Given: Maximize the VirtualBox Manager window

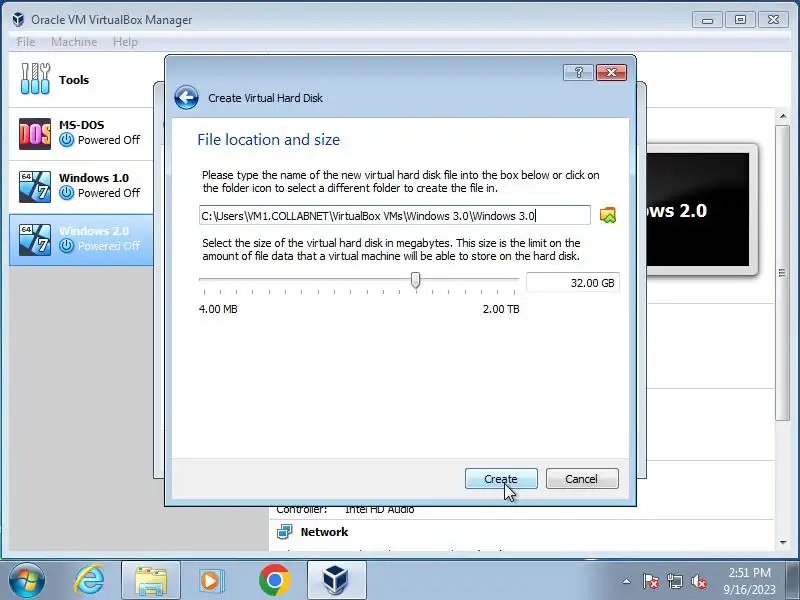Looking at the screenshot, I should pos(740,20).
